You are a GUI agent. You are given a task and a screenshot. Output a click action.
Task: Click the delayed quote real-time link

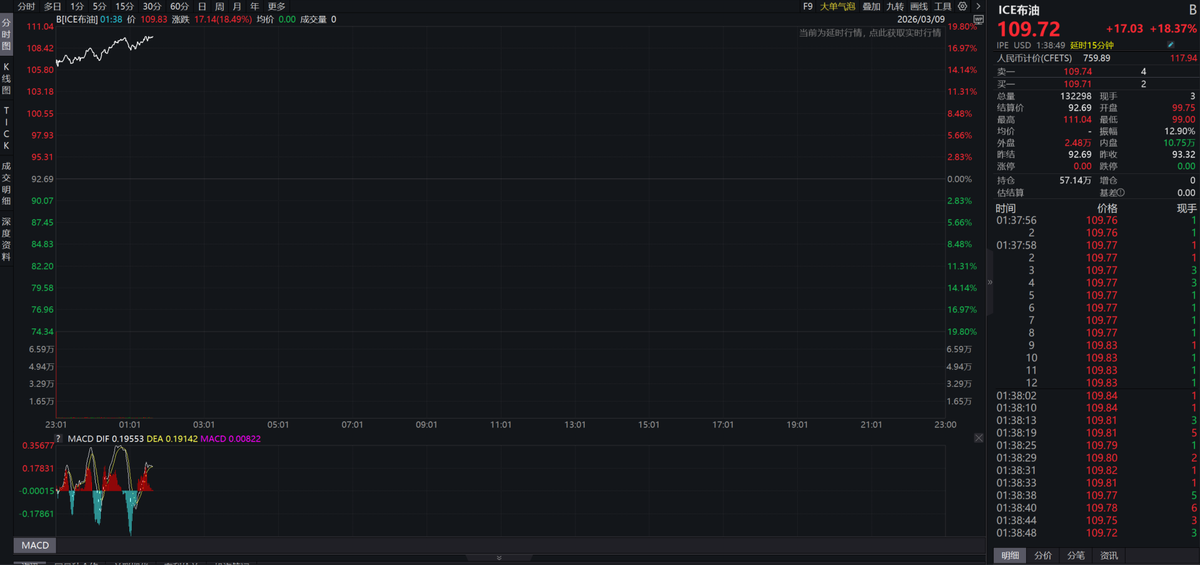click(x=870, y=33)
